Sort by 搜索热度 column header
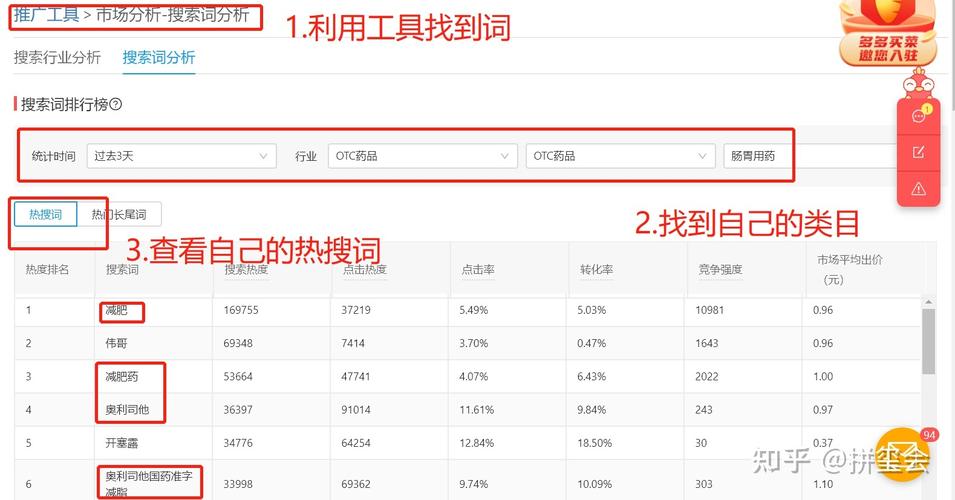 tap(246, 269)
